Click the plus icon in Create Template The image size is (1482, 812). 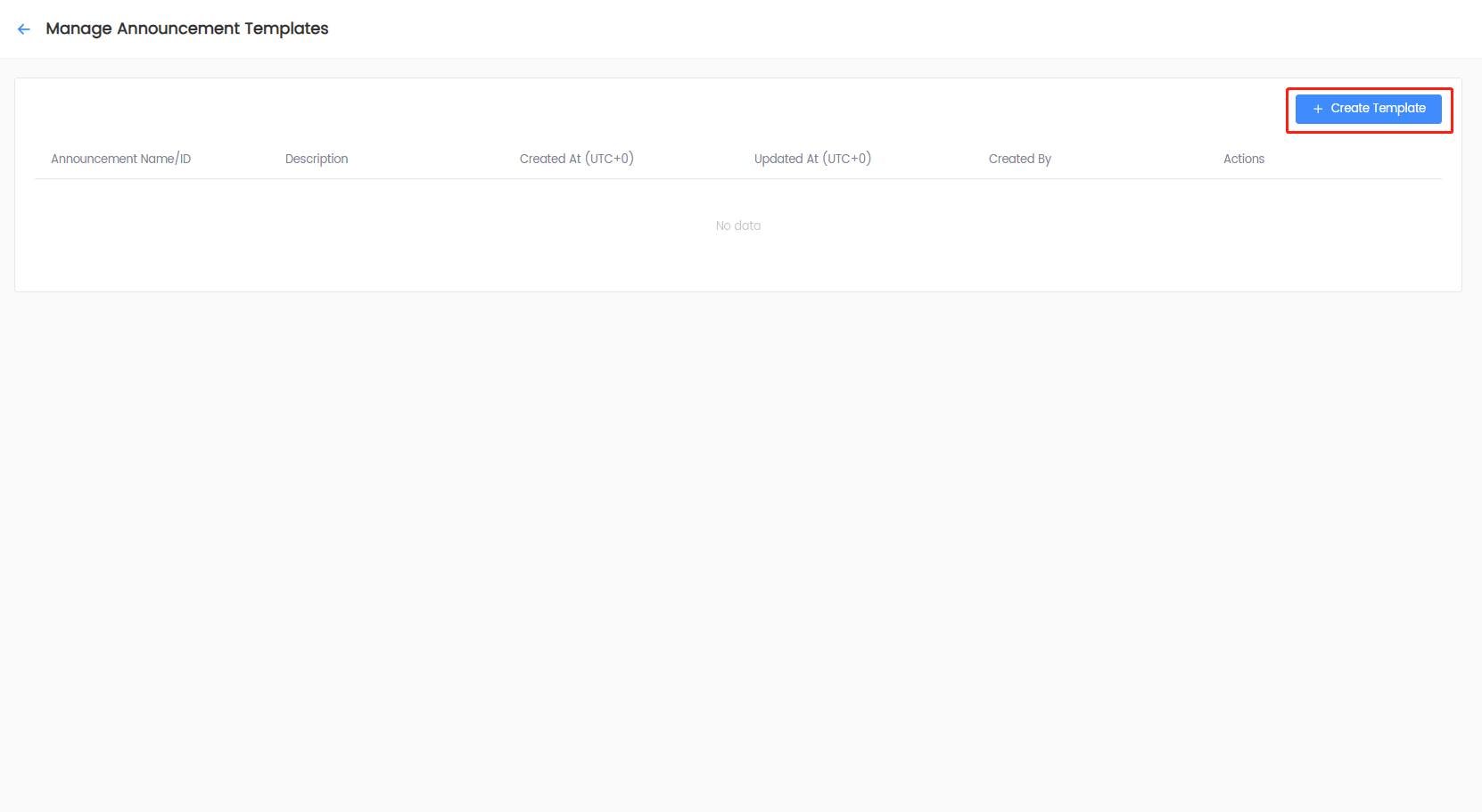click(x=1318, y=109)
